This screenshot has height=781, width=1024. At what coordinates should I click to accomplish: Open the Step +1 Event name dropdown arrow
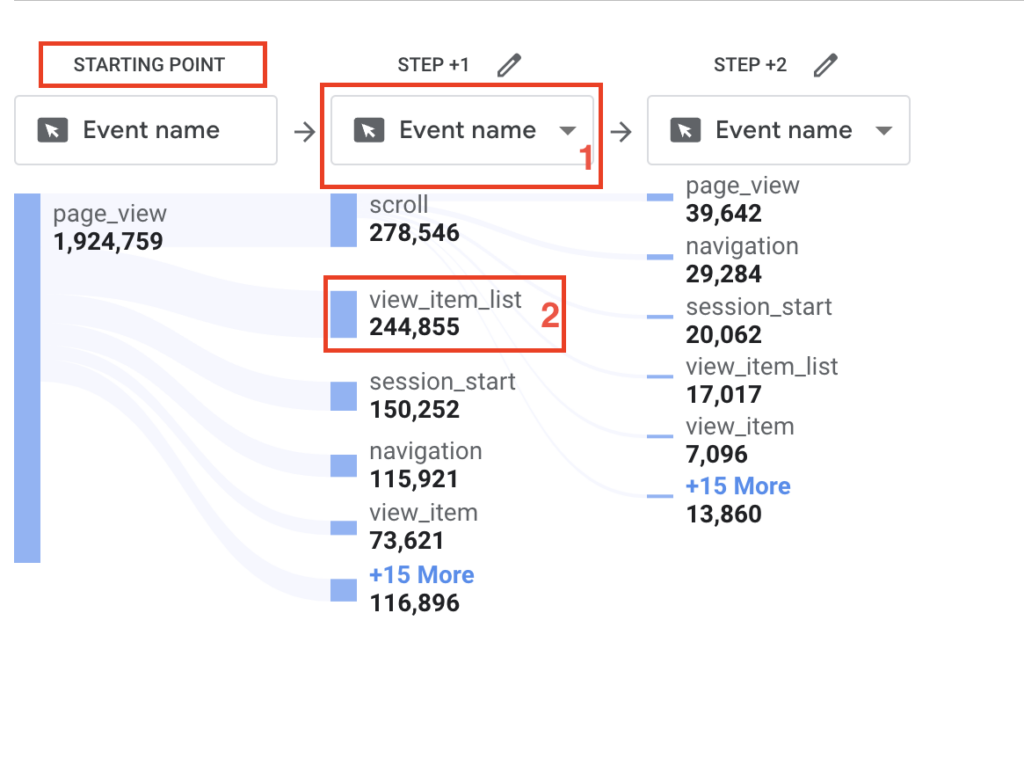(567, 131)
